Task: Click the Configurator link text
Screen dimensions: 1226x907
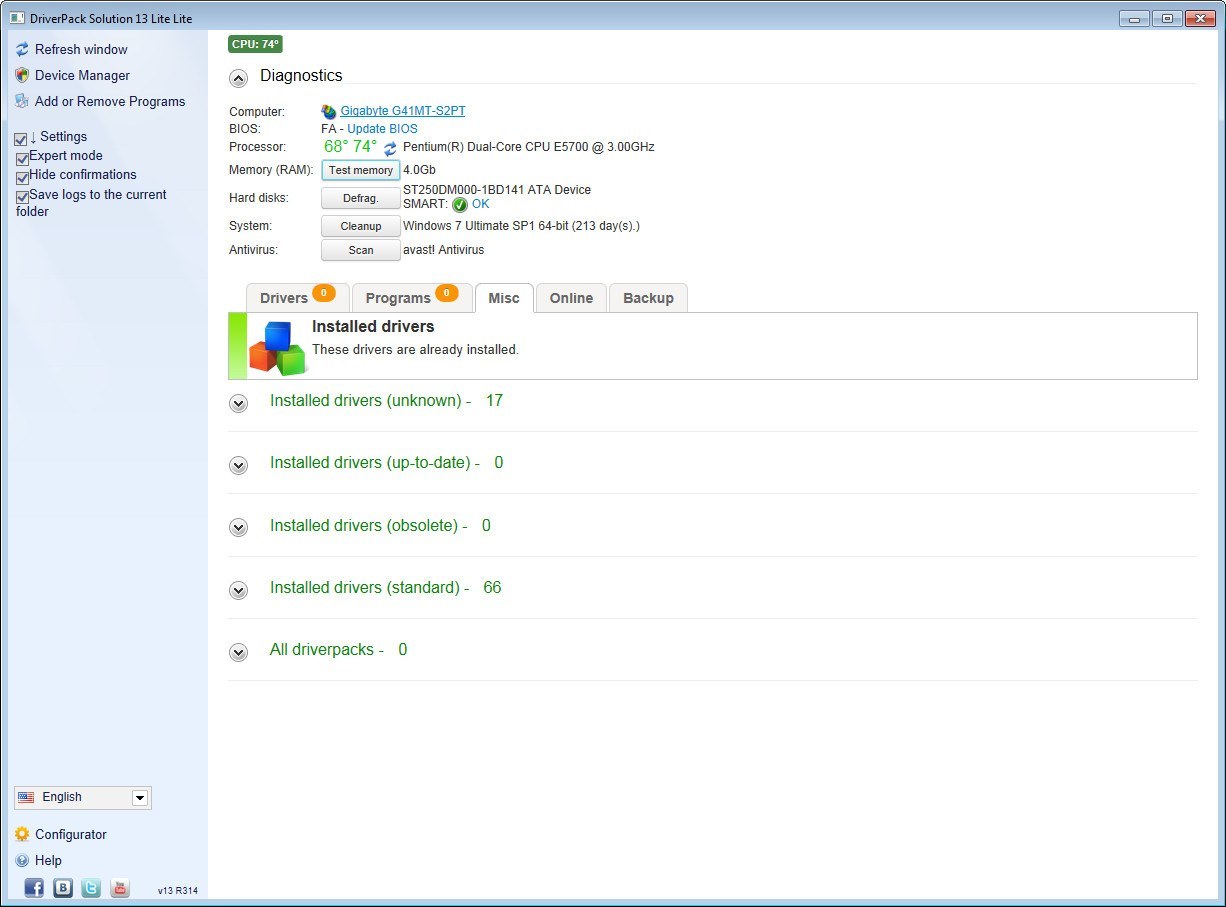Action: (x=71, y=834)
